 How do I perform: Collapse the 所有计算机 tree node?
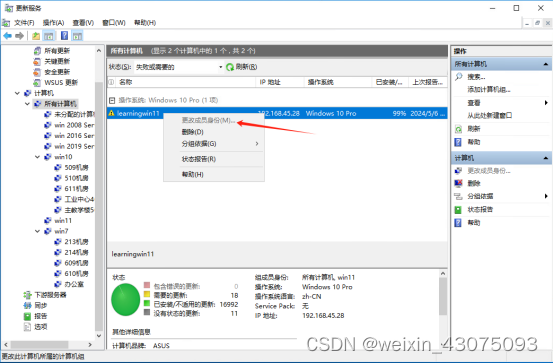pyautogui.click(x=27, y=104)
